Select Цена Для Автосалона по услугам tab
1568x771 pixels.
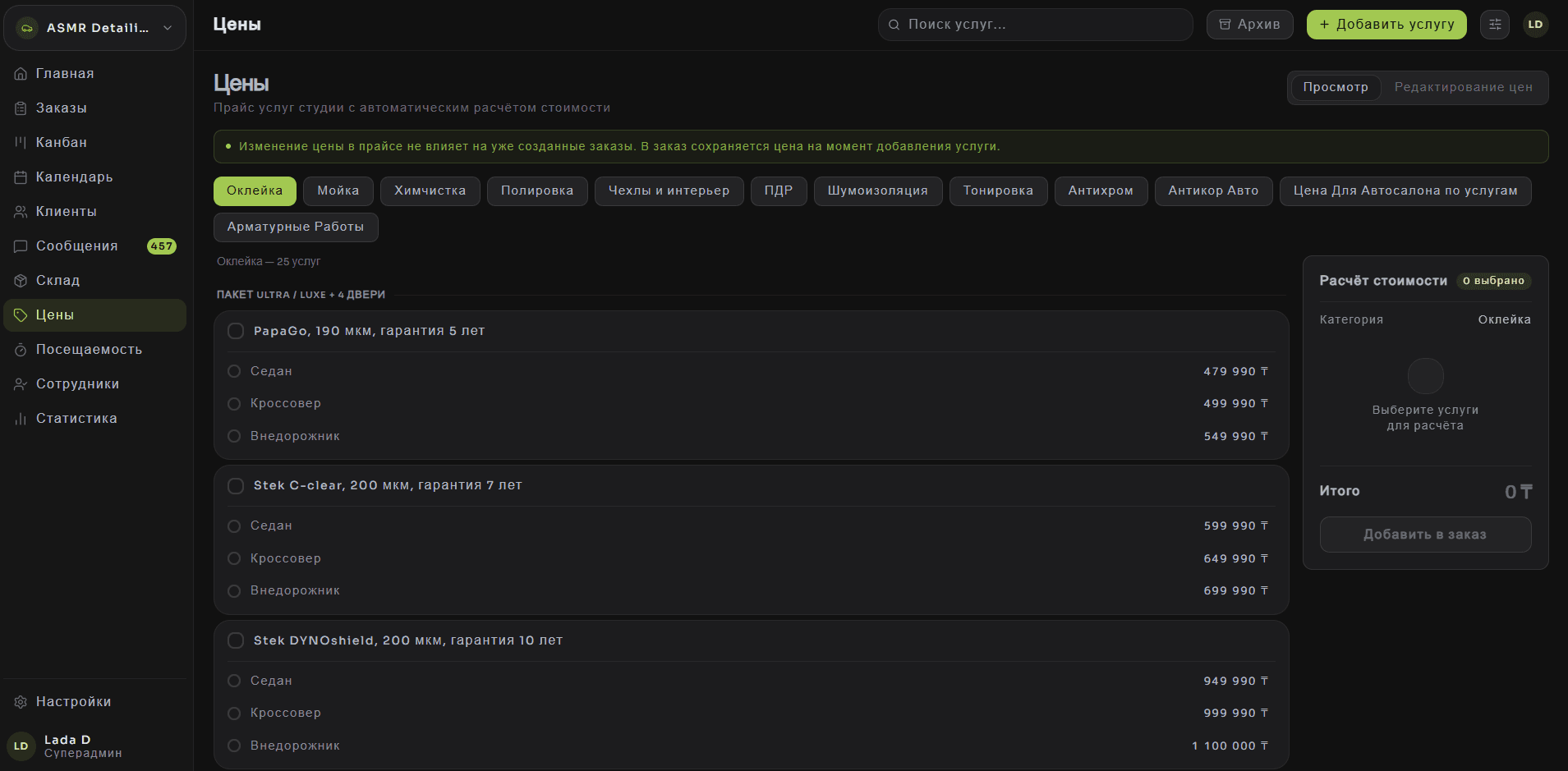(1405, 191)
